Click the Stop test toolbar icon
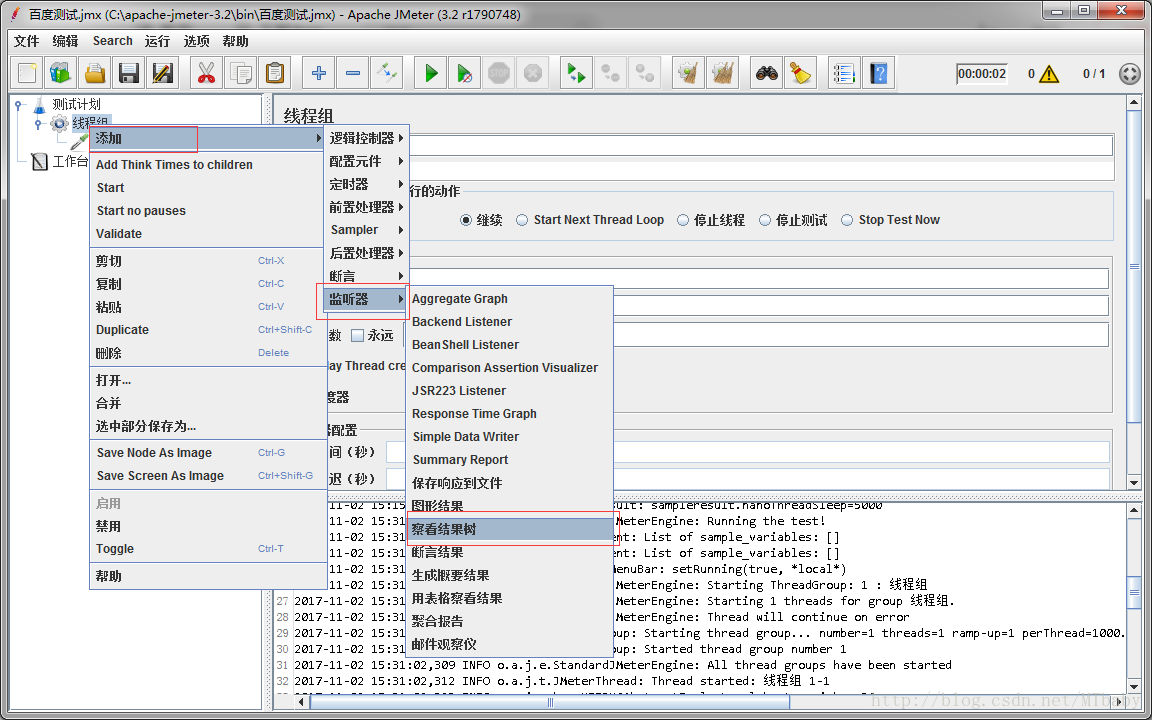The image size is (1152, 720). (498, 73)
